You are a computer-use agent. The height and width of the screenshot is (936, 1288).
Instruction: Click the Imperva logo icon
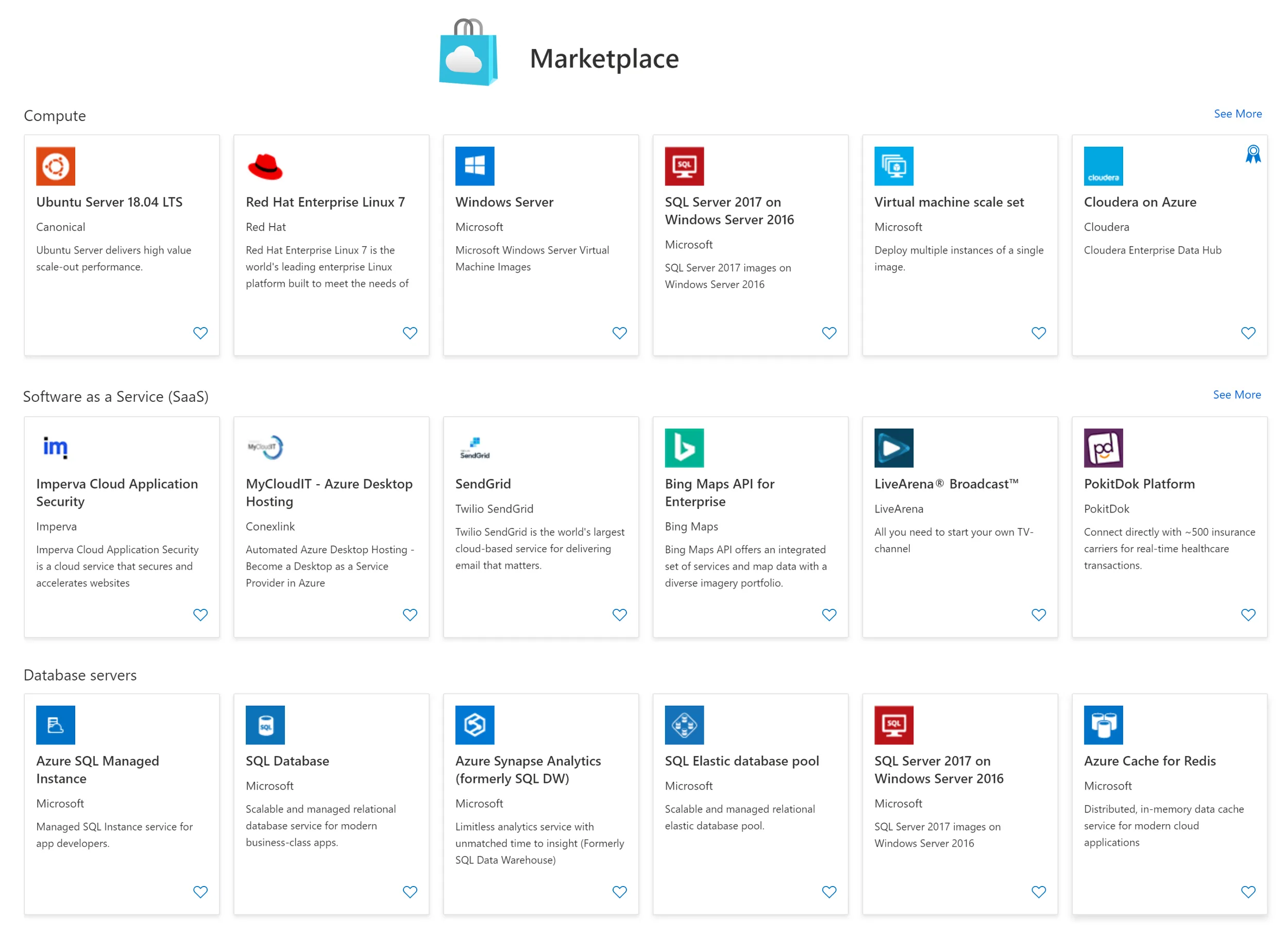pos(56,448)
